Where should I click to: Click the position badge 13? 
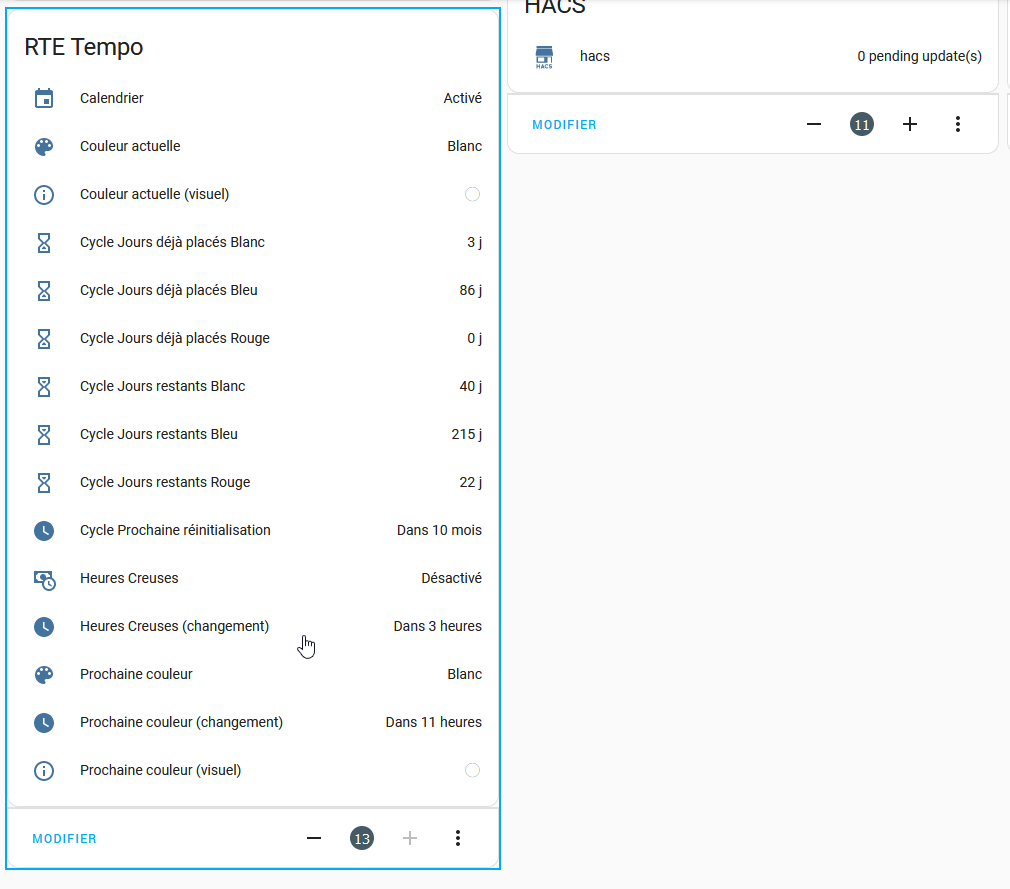point(362,838)
